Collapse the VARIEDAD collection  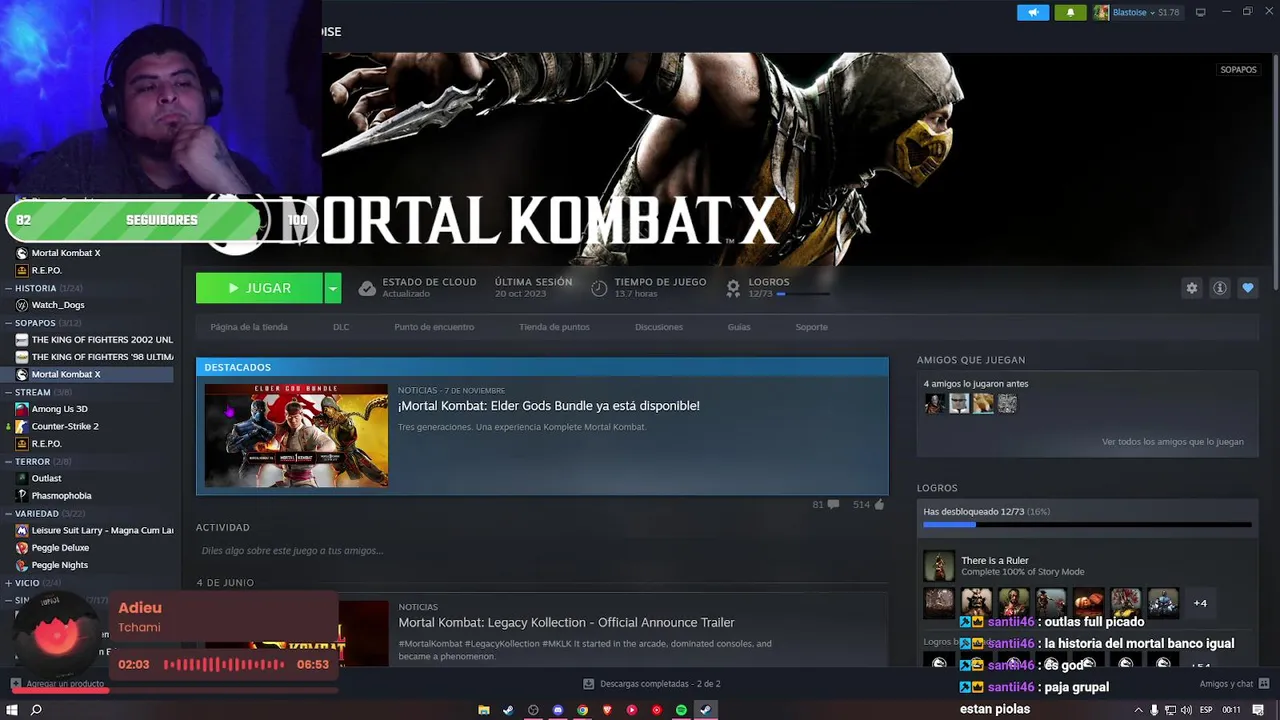9,513
